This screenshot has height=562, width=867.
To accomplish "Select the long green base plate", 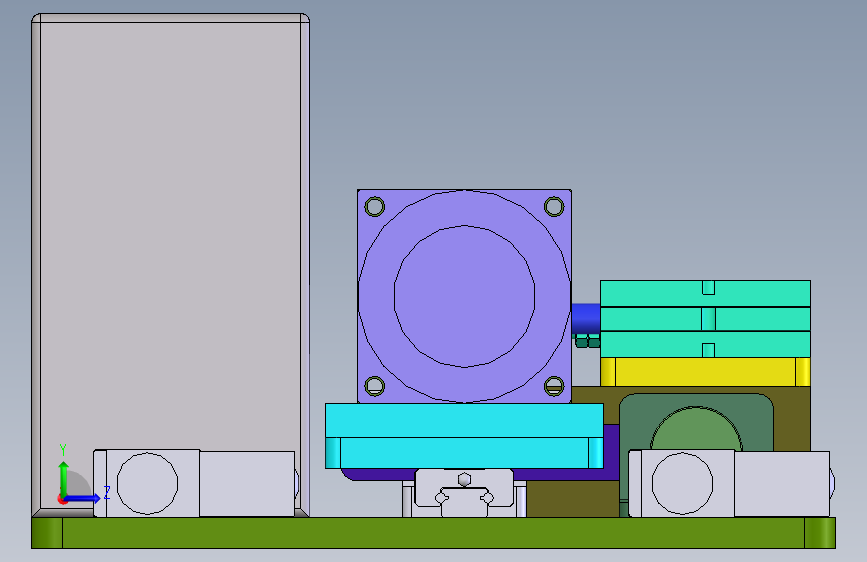I will 434,533.
